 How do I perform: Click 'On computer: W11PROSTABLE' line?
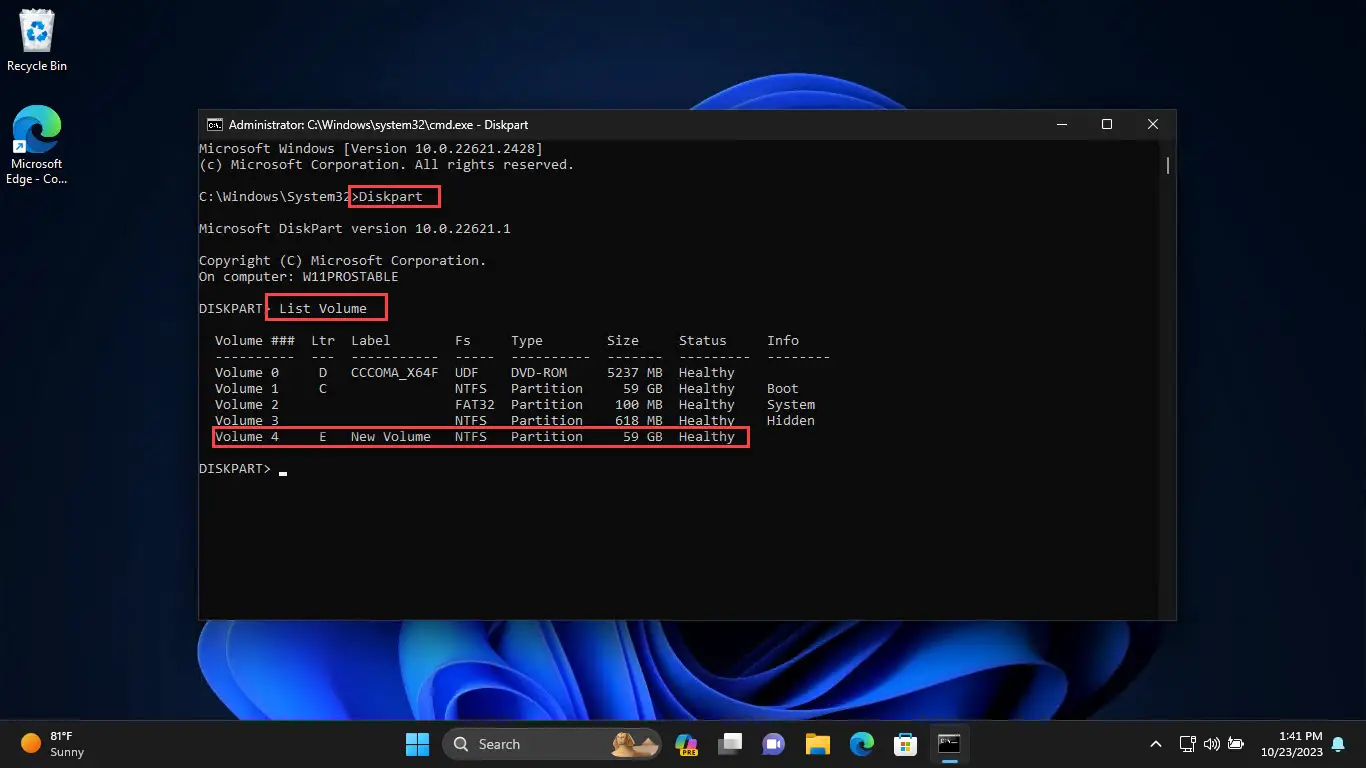(299, 277)
